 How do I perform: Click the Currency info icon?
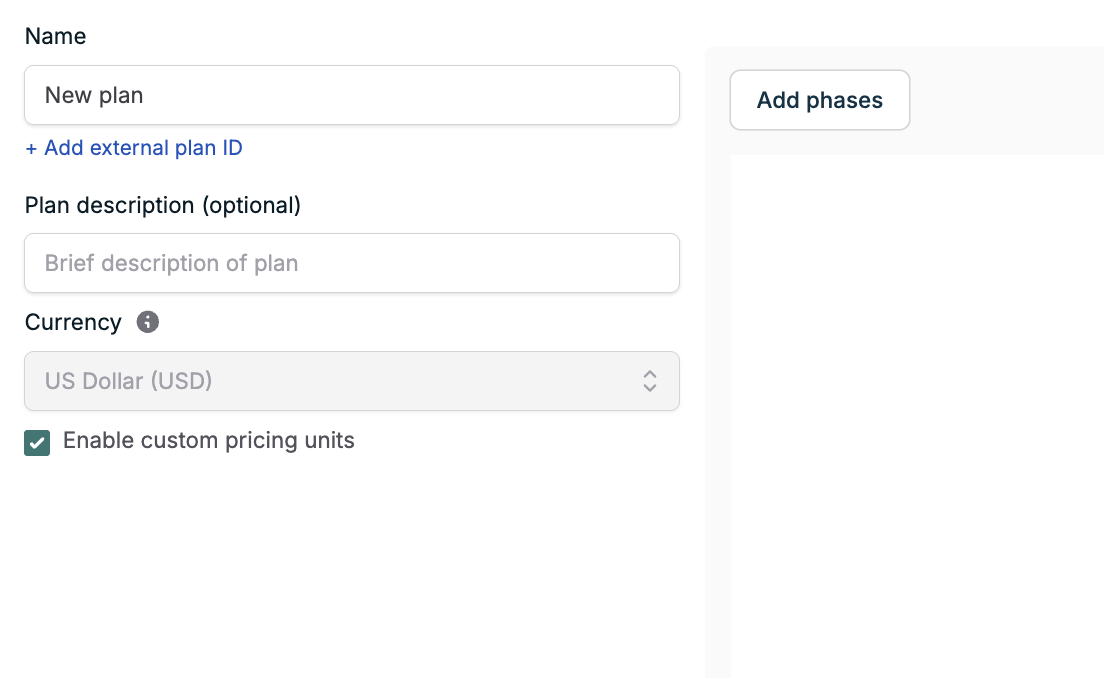pyautogui.click(x=148, y=322)
